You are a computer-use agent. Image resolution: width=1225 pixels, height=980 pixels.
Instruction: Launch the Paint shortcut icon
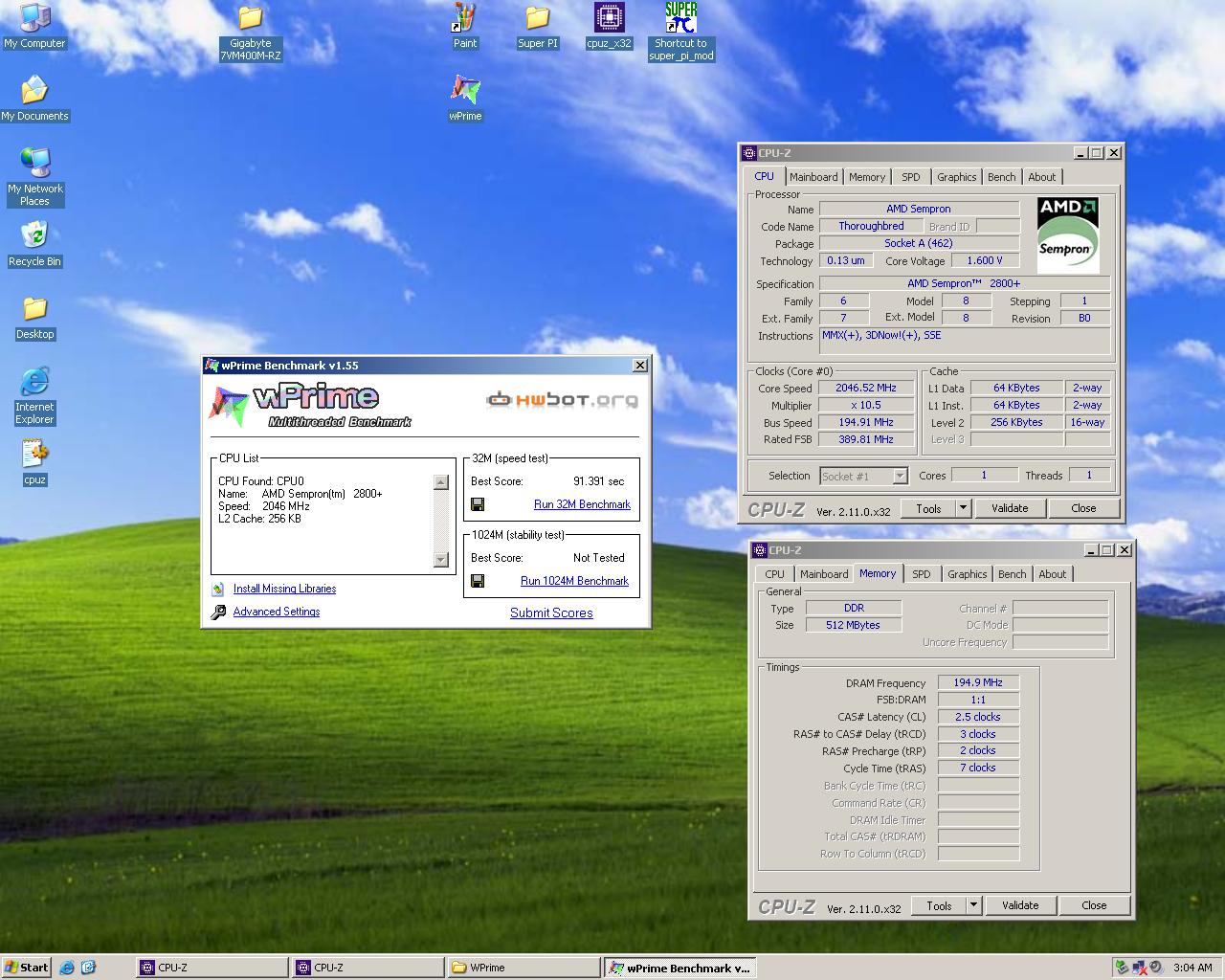tap(465, 26)
